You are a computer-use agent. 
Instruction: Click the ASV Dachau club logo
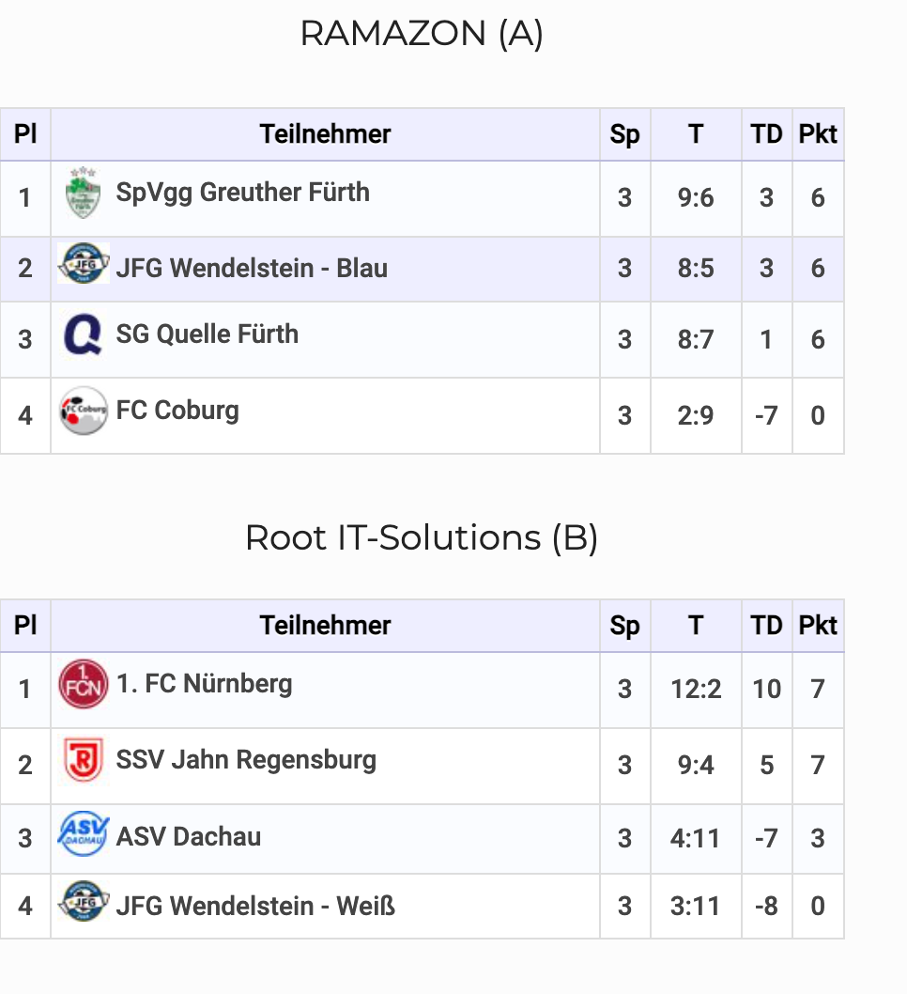click(83, 833)
